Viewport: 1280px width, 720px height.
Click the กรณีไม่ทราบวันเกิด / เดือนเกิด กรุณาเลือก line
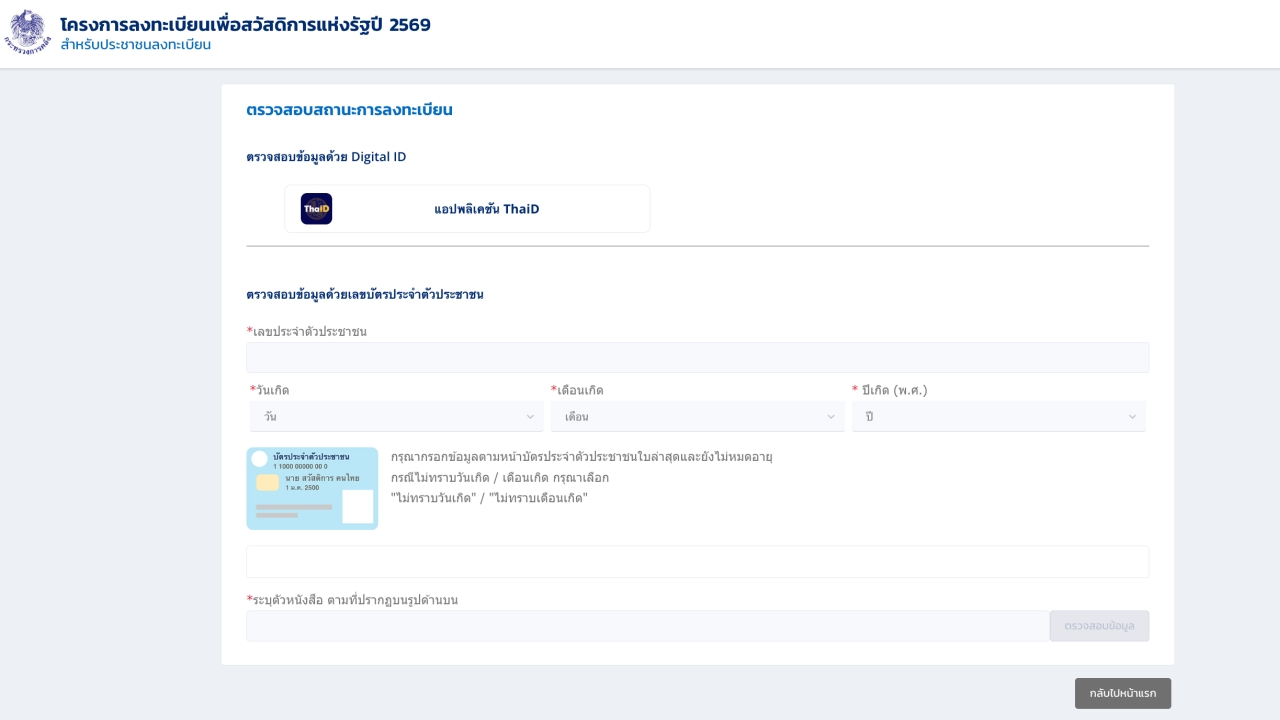pyautogui.click(x=500, y=477)
